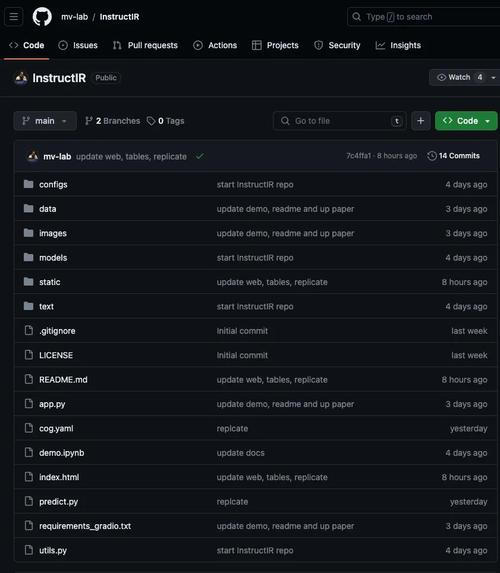Open the cog.yaml file
Image resolution: width=500 pixels, height=573 pixels.
click(56, 429)
